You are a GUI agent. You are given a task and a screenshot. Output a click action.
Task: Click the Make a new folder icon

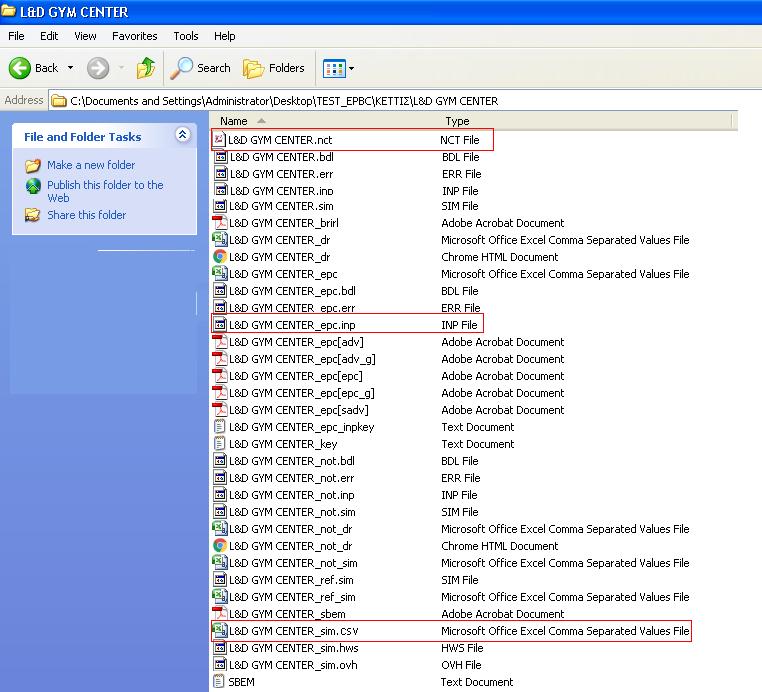[33, 166]
